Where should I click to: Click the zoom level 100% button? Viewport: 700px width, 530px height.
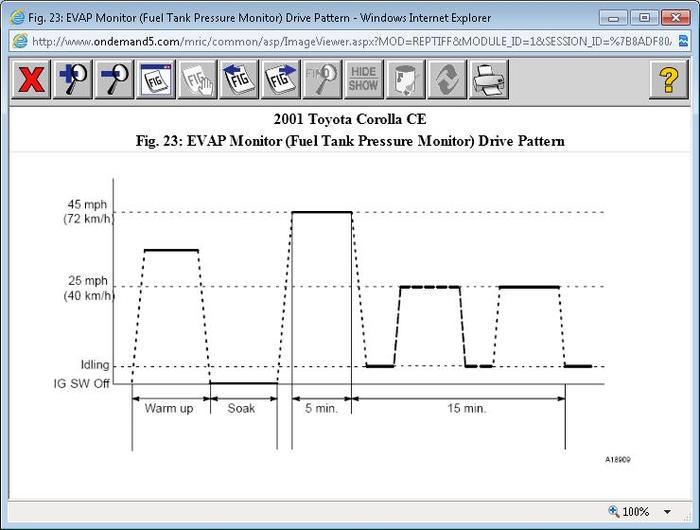629,512
